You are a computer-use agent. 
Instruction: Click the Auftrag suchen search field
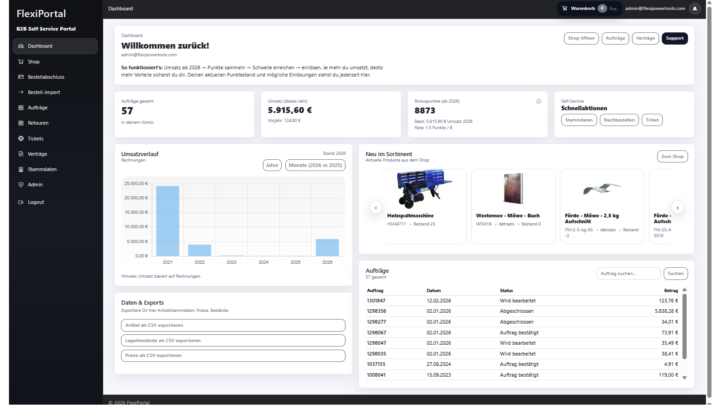click(628, 273)
